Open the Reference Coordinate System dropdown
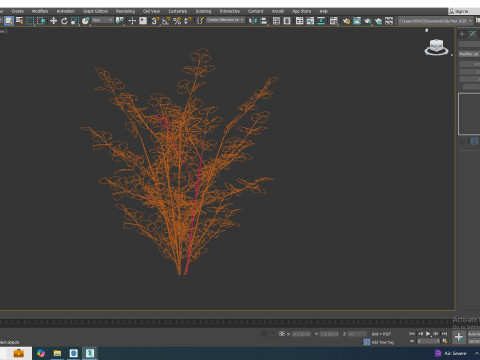The image size is (480, 360). pos(103,20)
